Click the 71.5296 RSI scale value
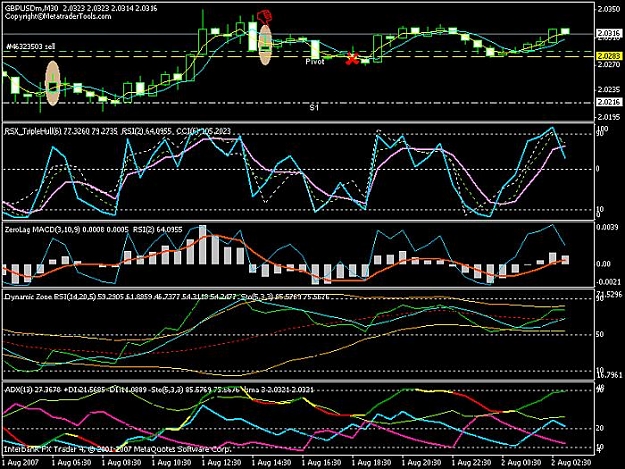Screen dimensions: 625x469 (610, 294)
